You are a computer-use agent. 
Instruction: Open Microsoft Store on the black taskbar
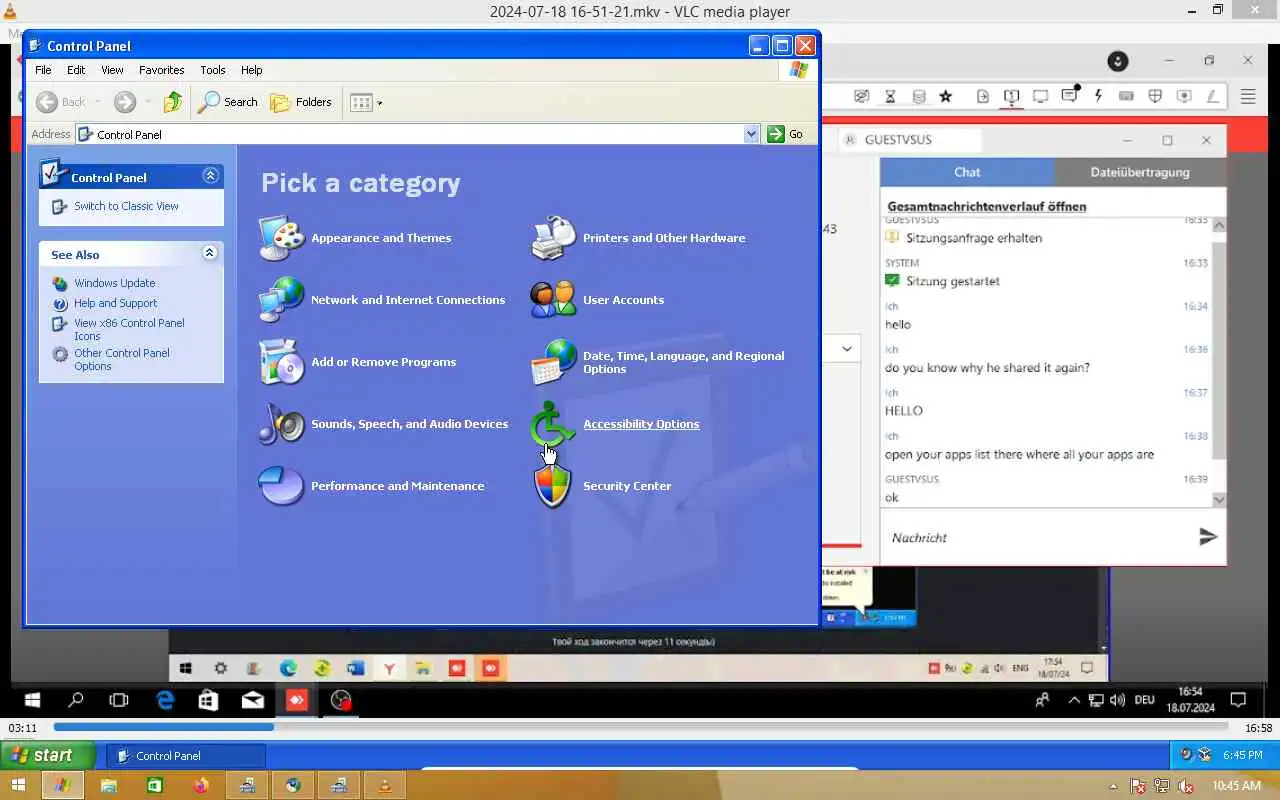pos(208,701)
